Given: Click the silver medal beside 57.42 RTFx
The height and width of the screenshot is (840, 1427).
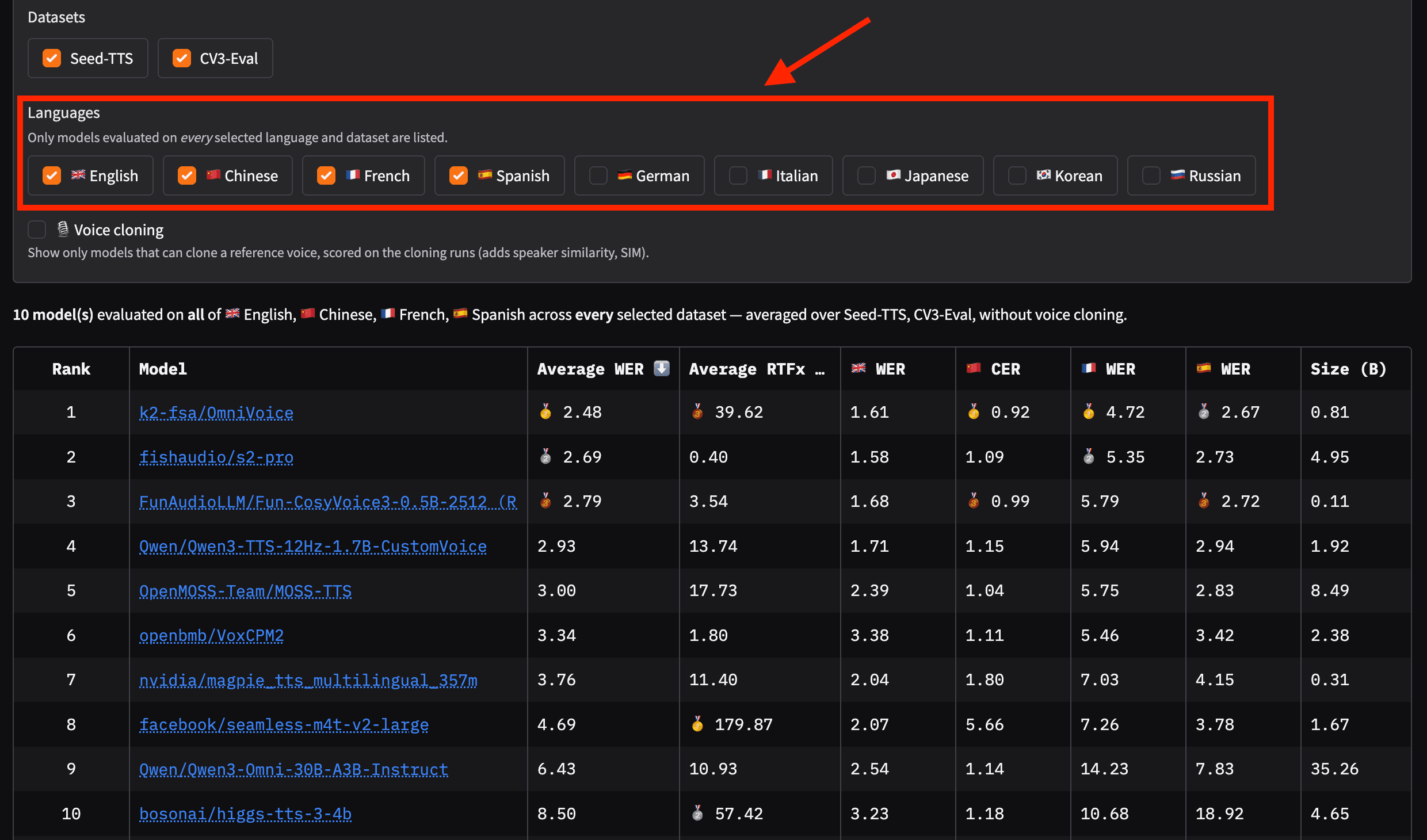Looking at the screenshot, I should click(697, 813).
